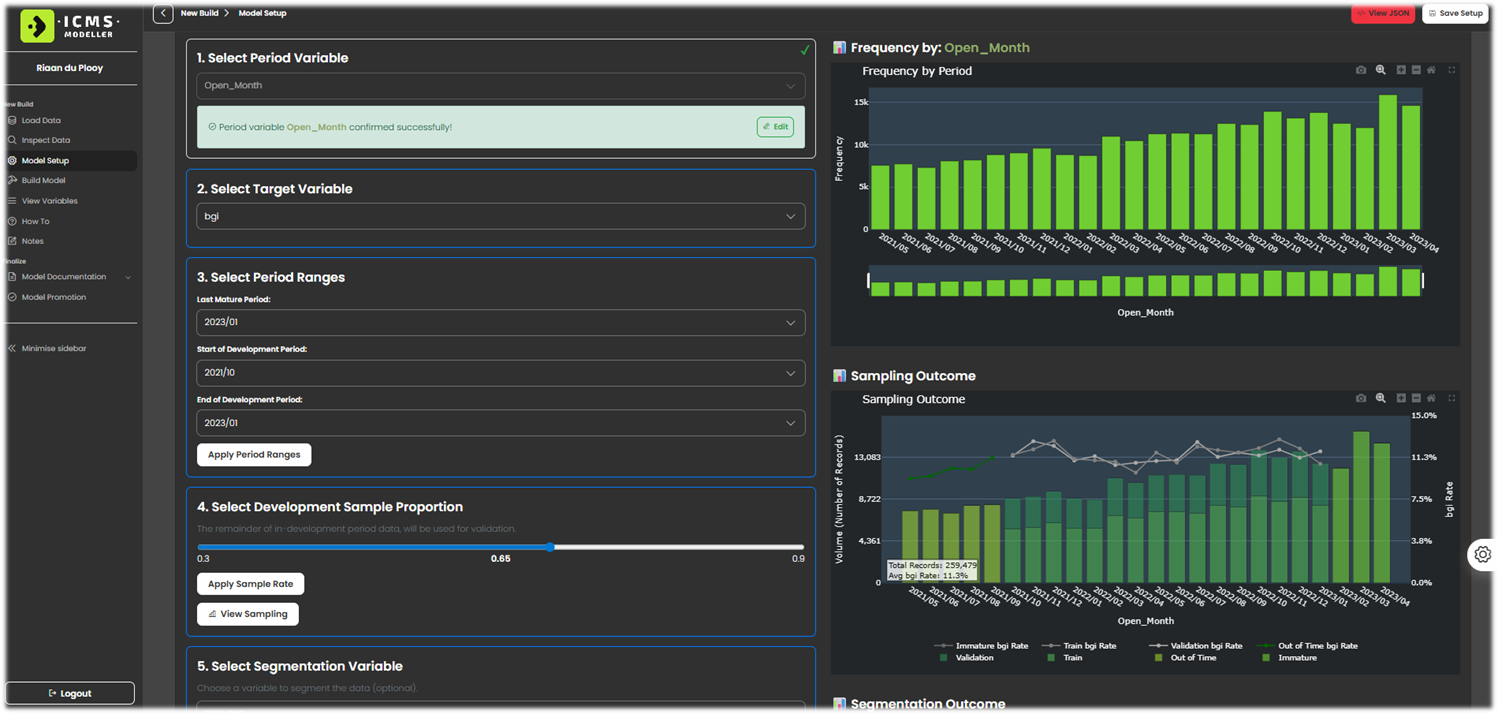
Task: Toggle Train bgi Rate legend line
Action: tap(1079, 646)
